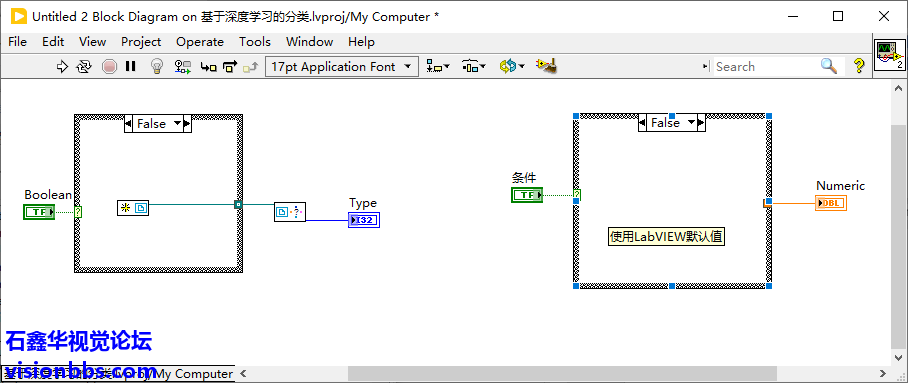Screen dimensions: 908x383
Task: Click the Clean Up Diagram broom icon
Action: (547, 66)
